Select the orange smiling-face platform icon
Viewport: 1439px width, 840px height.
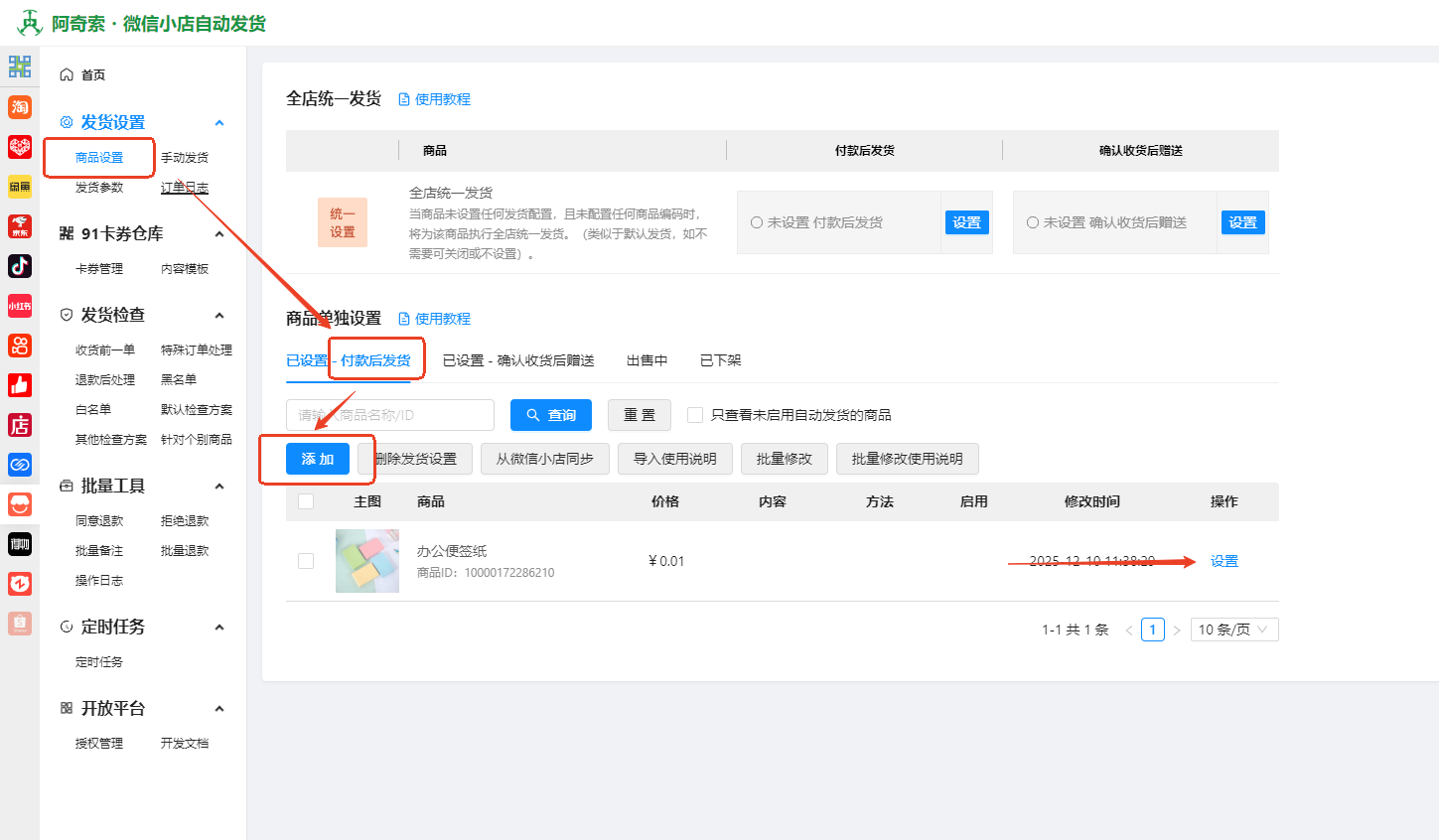20,504
